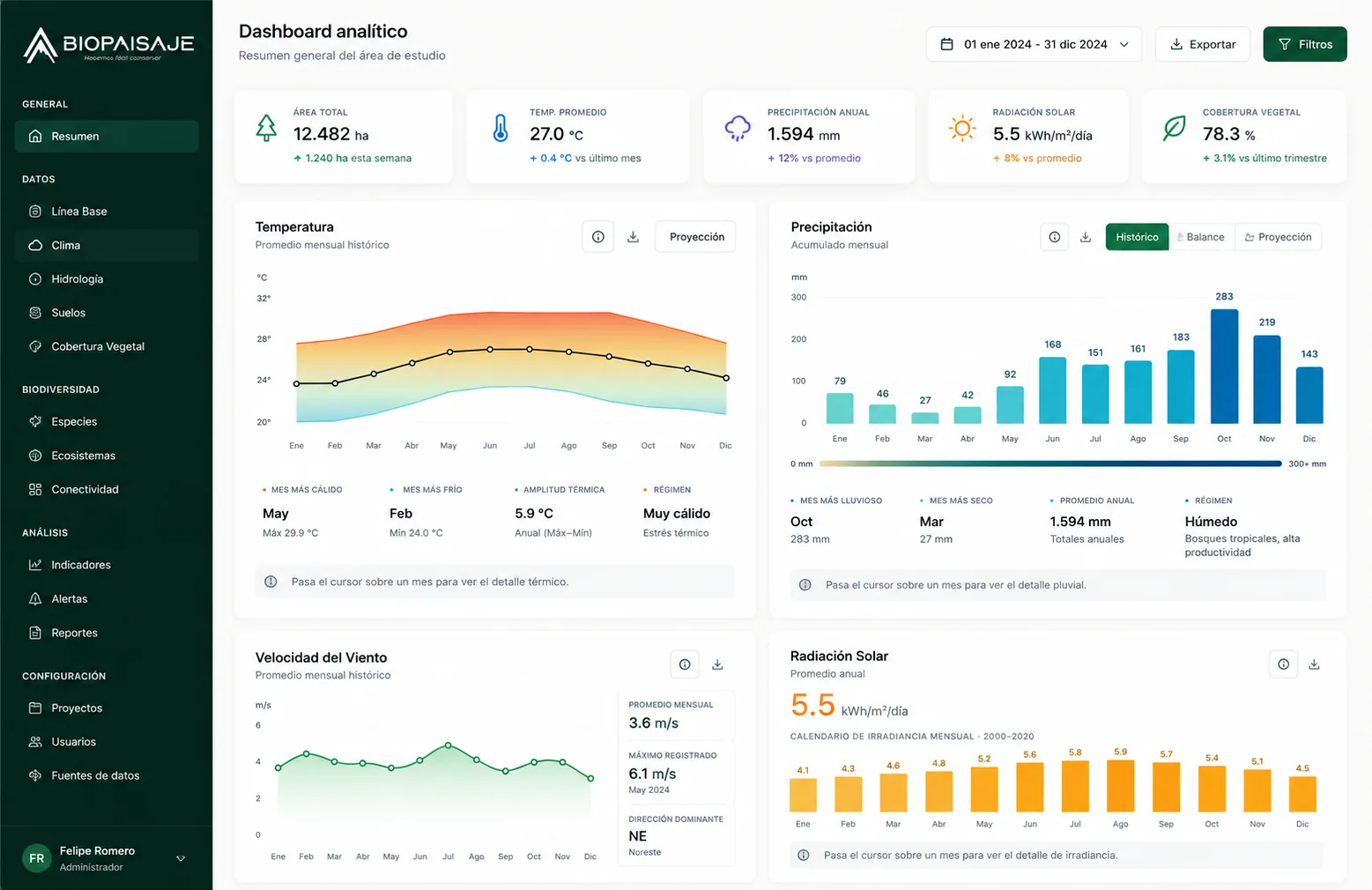The image size is (1372, 890).
Task: Expand the Felipe Romero user menu chevron
Action: click(x=181, y=858)
